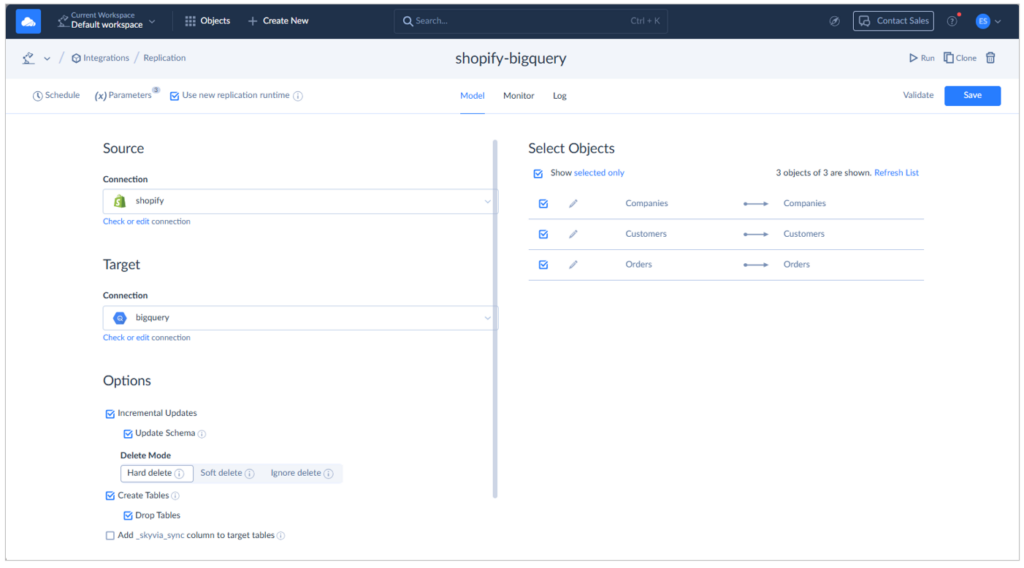Go to Replication breadcrumb

click(x=165, y=58)
